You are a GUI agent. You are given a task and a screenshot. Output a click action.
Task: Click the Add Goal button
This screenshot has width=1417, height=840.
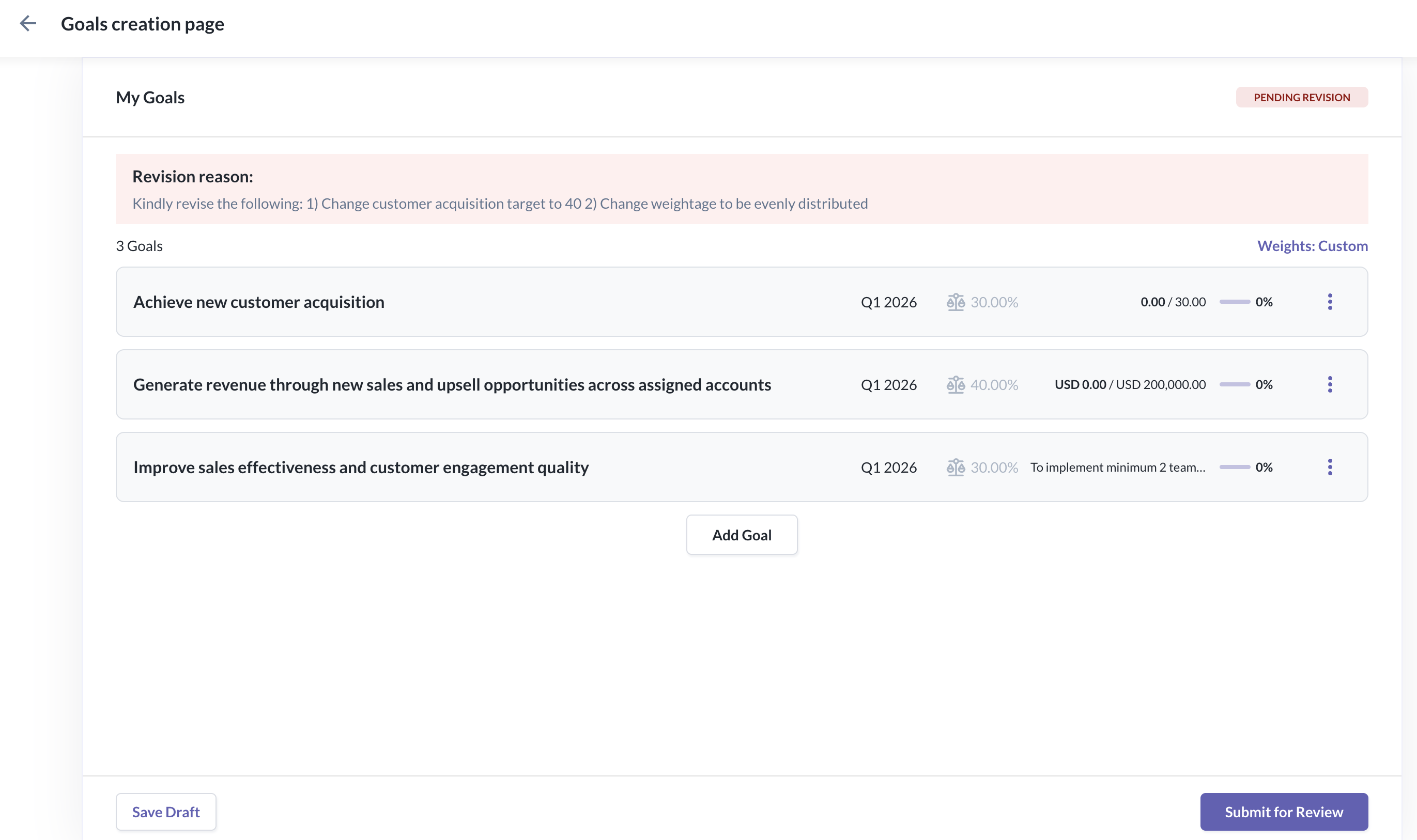[741, 534]
